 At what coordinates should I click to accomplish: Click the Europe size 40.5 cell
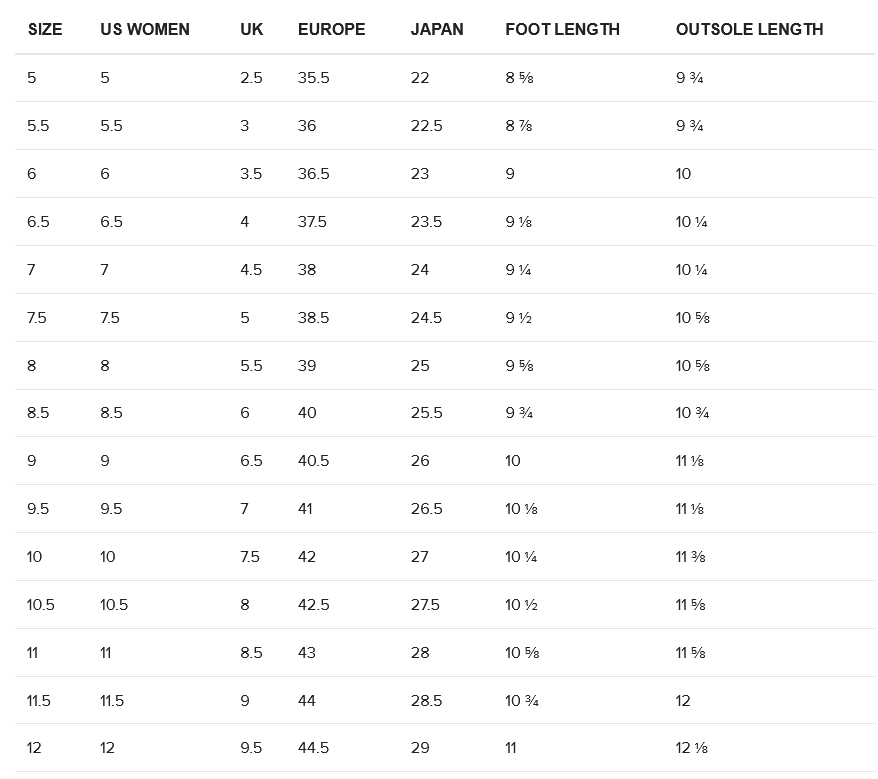[314, 461]
